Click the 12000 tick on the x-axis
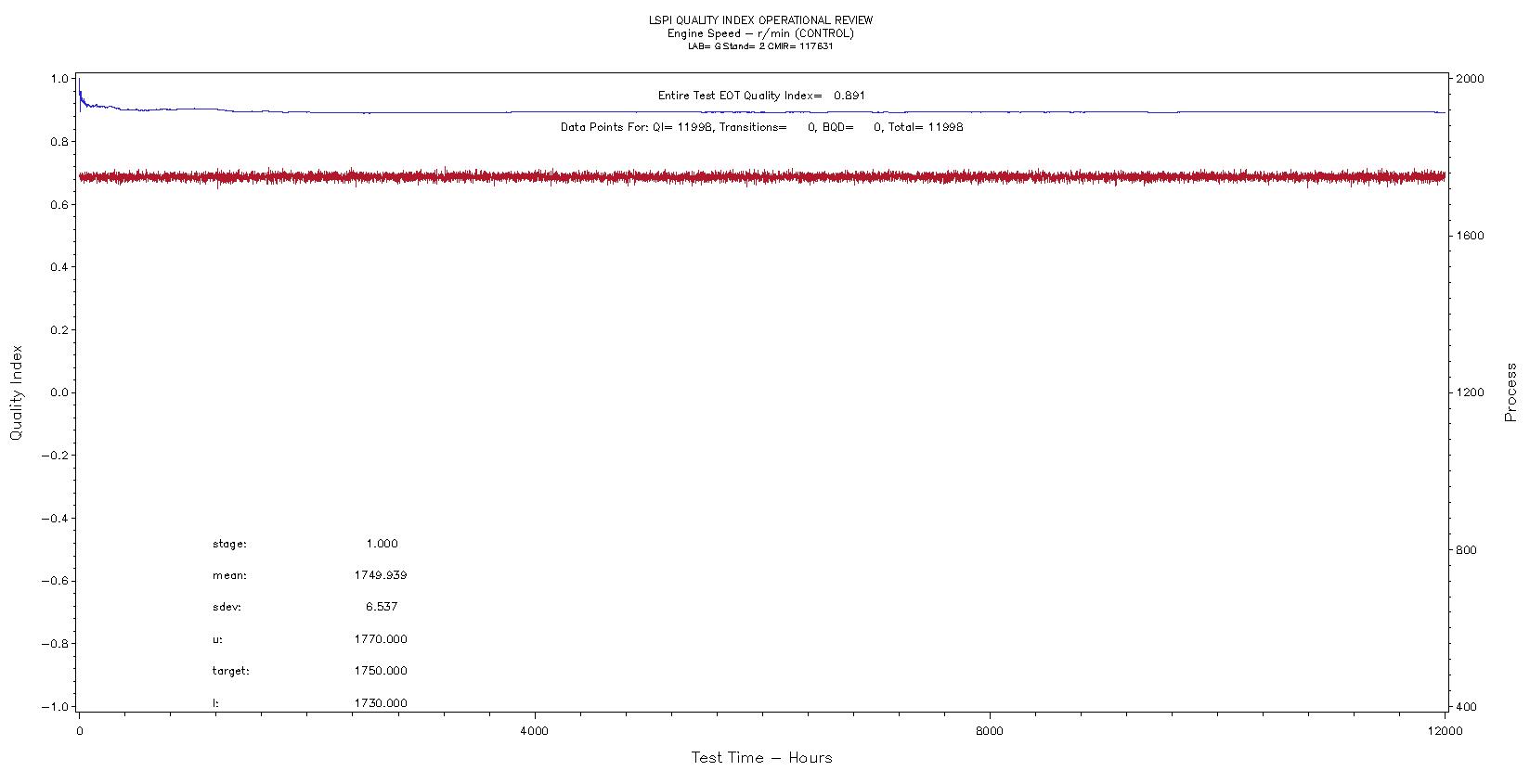The image size is (1530, 784). pos(1445,731)
